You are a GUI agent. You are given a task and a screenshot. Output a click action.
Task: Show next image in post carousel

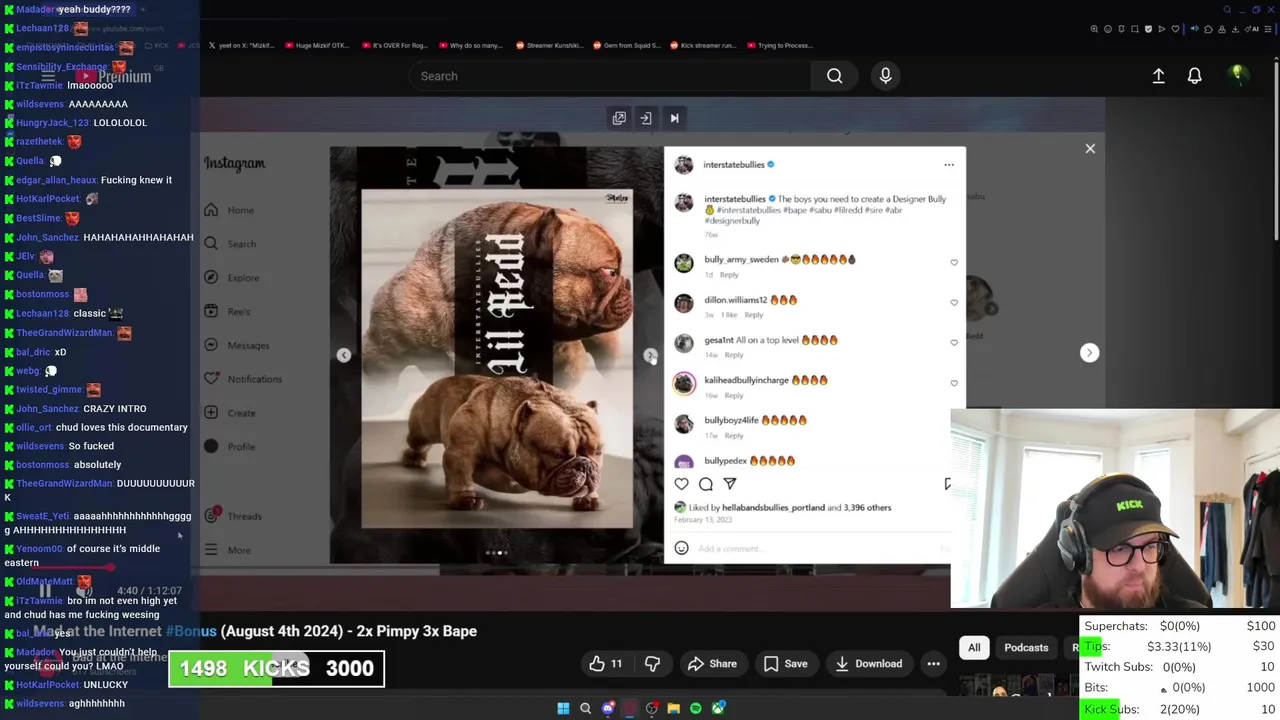pos(650,355)
